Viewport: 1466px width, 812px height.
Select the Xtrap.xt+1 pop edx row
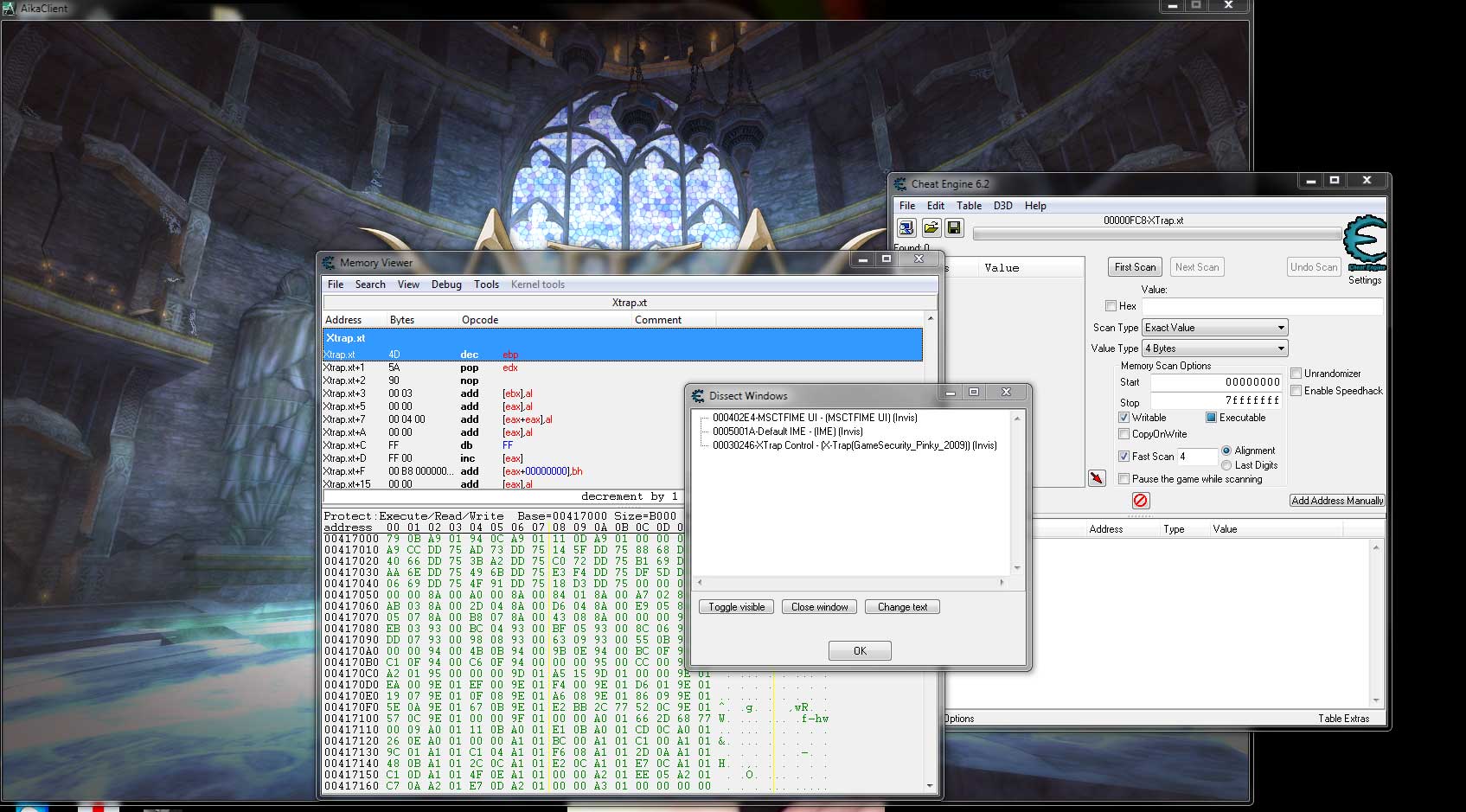pos(623,368)
